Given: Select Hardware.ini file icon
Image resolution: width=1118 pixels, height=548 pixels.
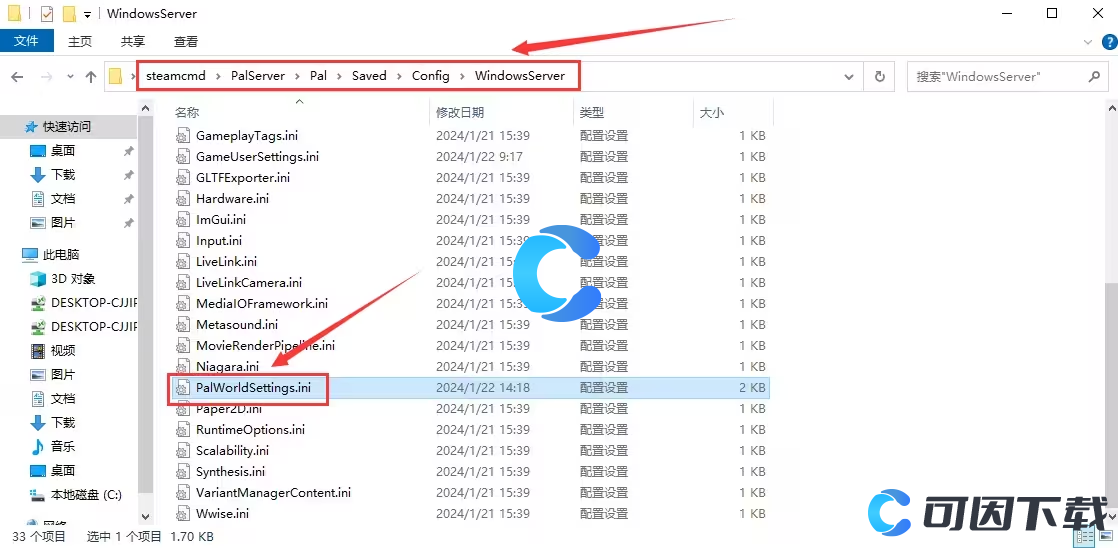Looking at the screenshot, I should coord(183,198).
